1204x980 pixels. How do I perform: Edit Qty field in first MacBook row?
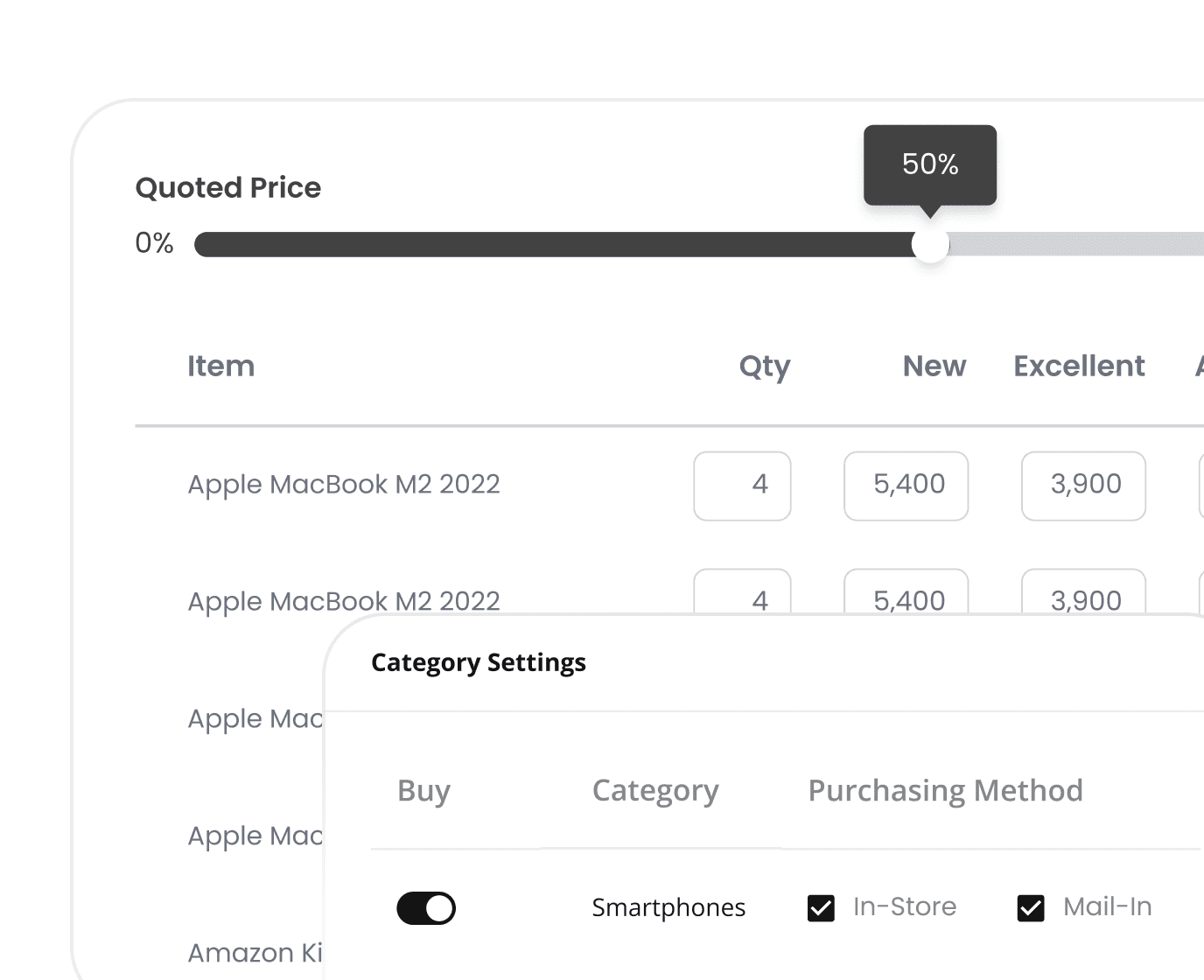(x=742, y=486)
